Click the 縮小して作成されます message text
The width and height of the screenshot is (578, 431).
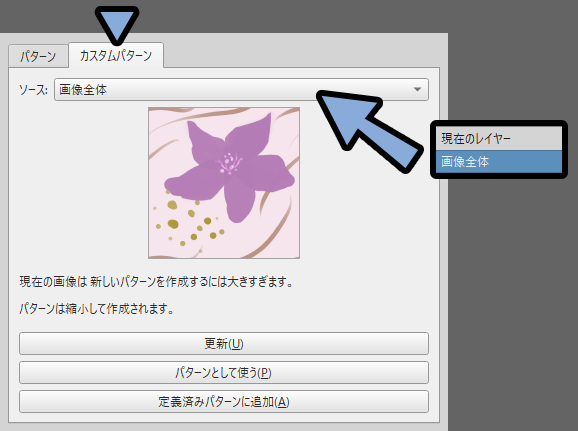tap(97, 309)
